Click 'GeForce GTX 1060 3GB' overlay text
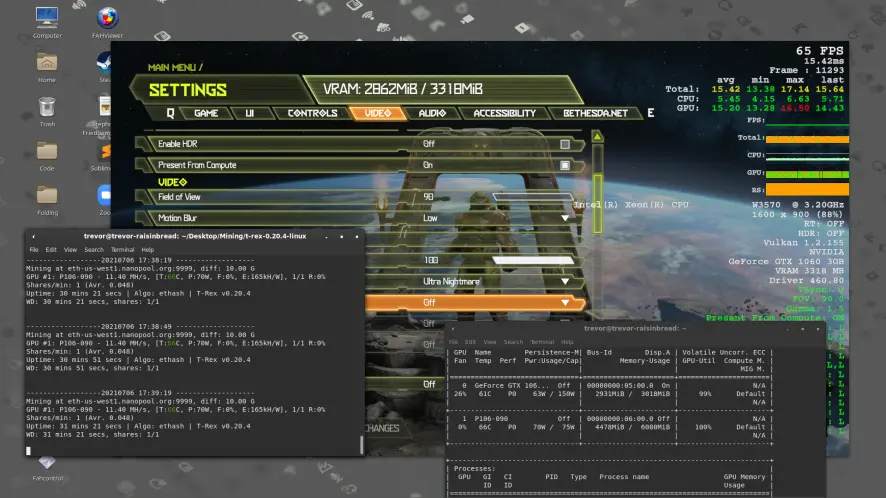The image size is (886, 498). click(786, 261)
